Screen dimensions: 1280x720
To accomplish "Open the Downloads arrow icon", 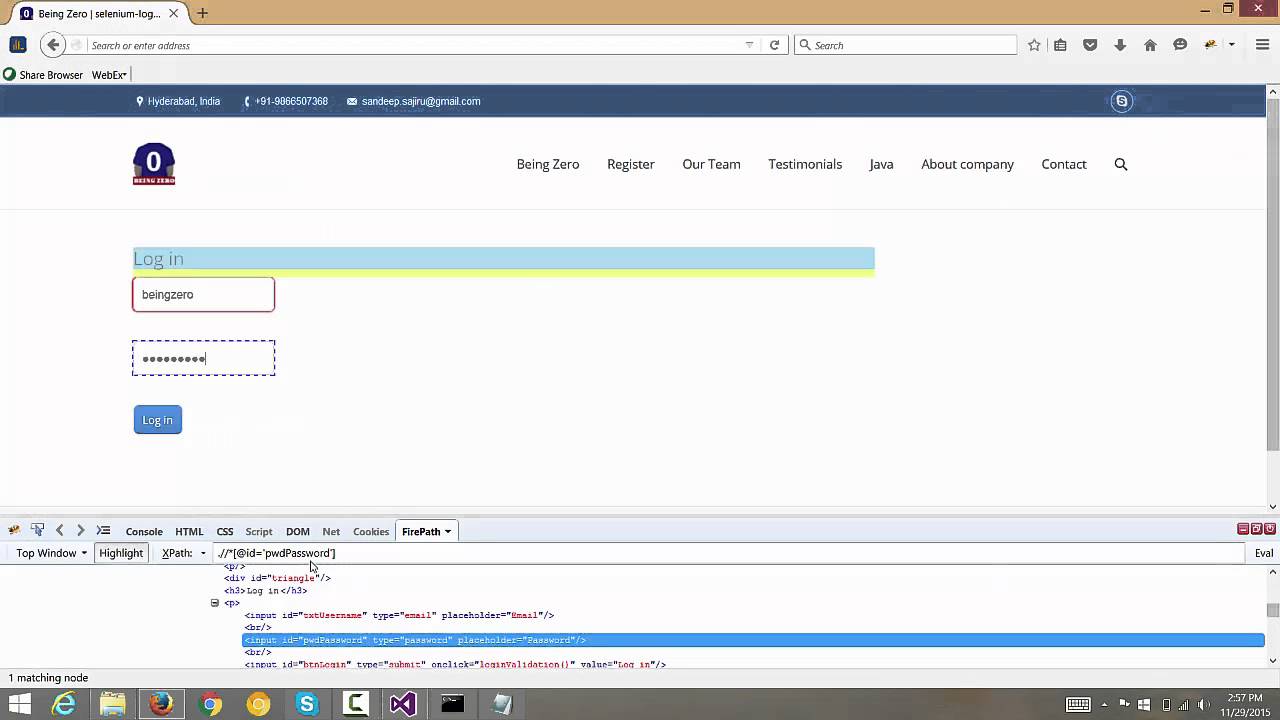I will coord(1120,45).
